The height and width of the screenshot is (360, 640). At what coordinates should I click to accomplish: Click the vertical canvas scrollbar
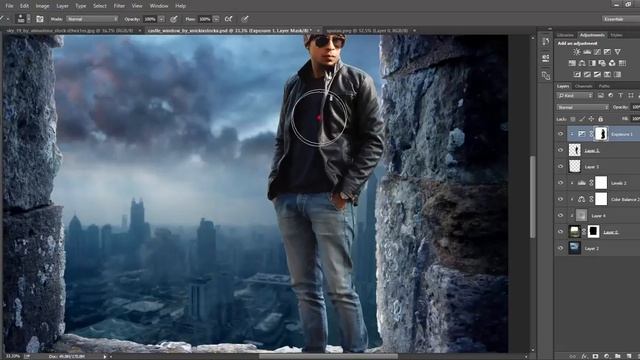coord(533,197)
